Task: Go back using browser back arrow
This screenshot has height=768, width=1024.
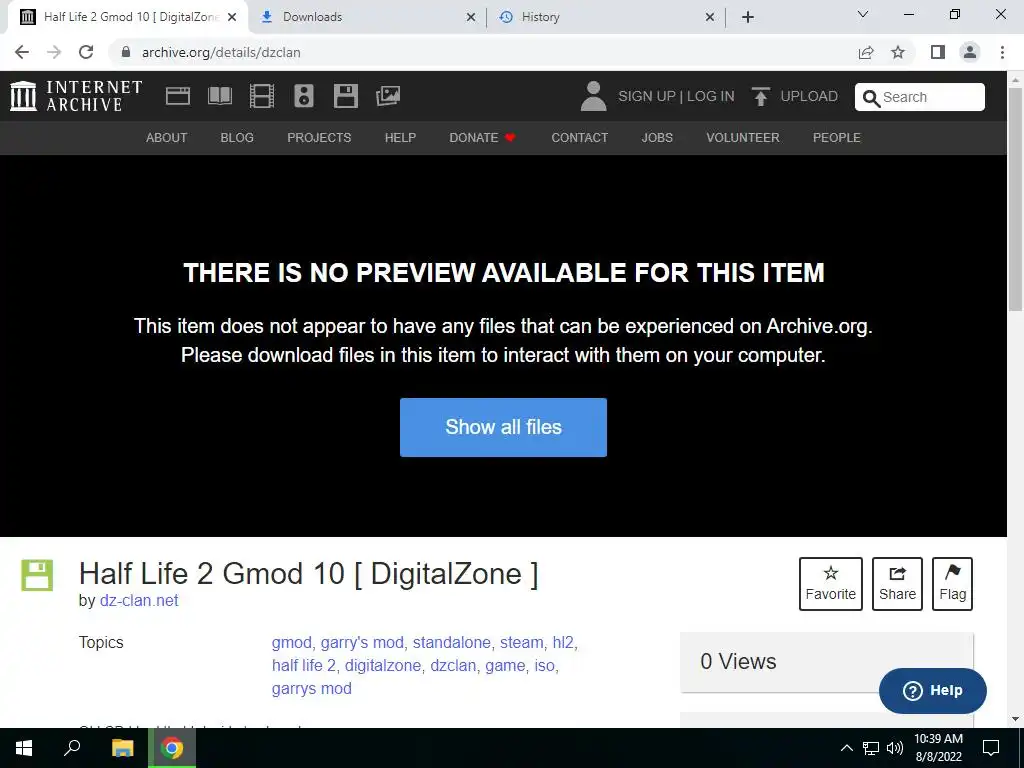Action: (22, 52)
